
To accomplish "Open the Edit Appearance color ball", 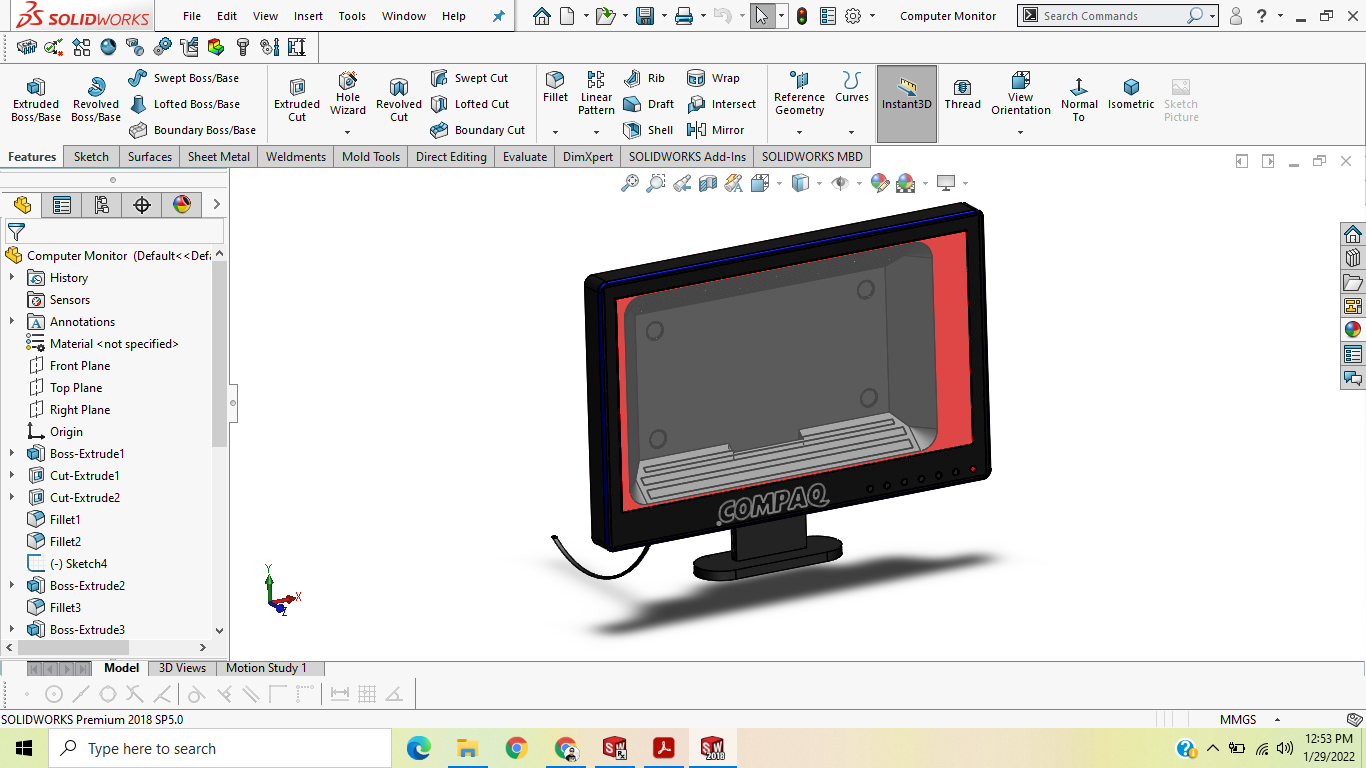I will pos(879,183).
